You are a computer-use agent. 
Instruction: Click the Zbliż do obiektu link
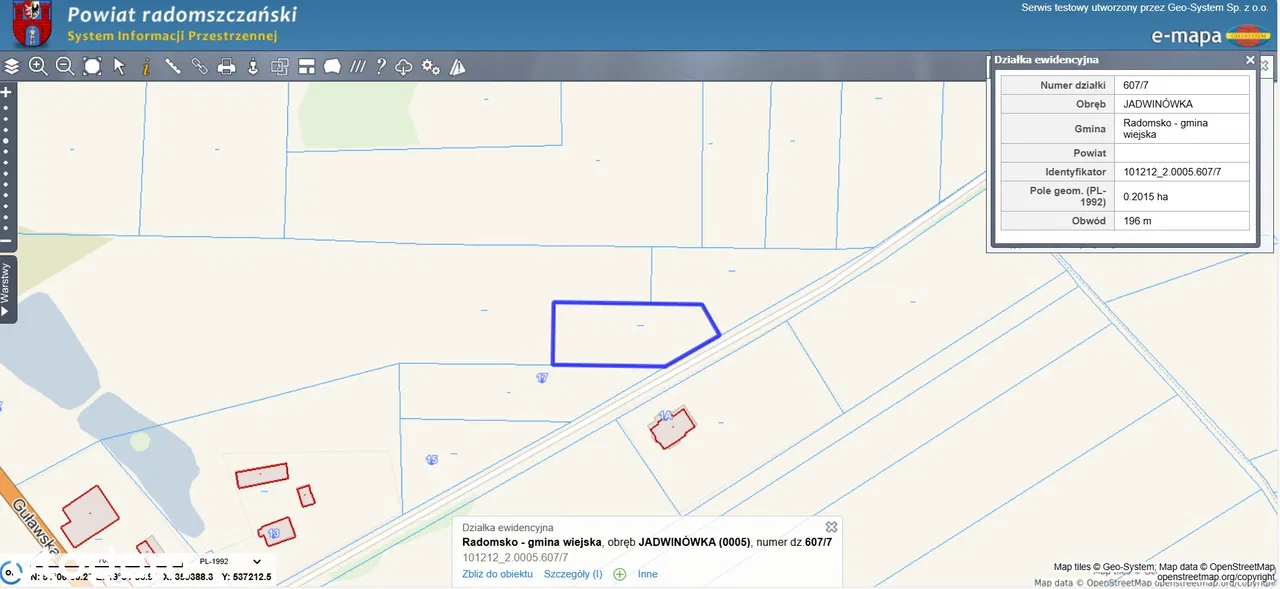(497, 574)
